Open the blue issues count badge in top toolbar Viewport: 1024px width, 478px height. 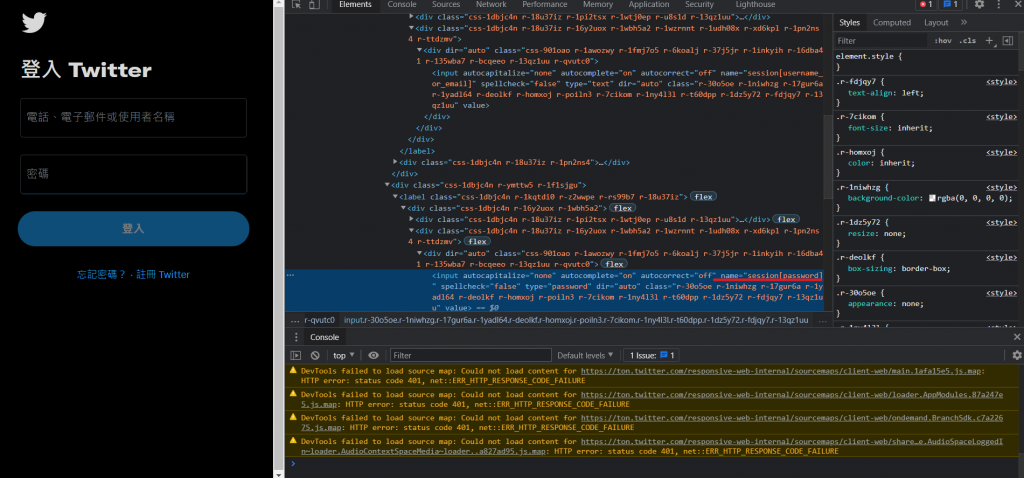click(950, 5)
